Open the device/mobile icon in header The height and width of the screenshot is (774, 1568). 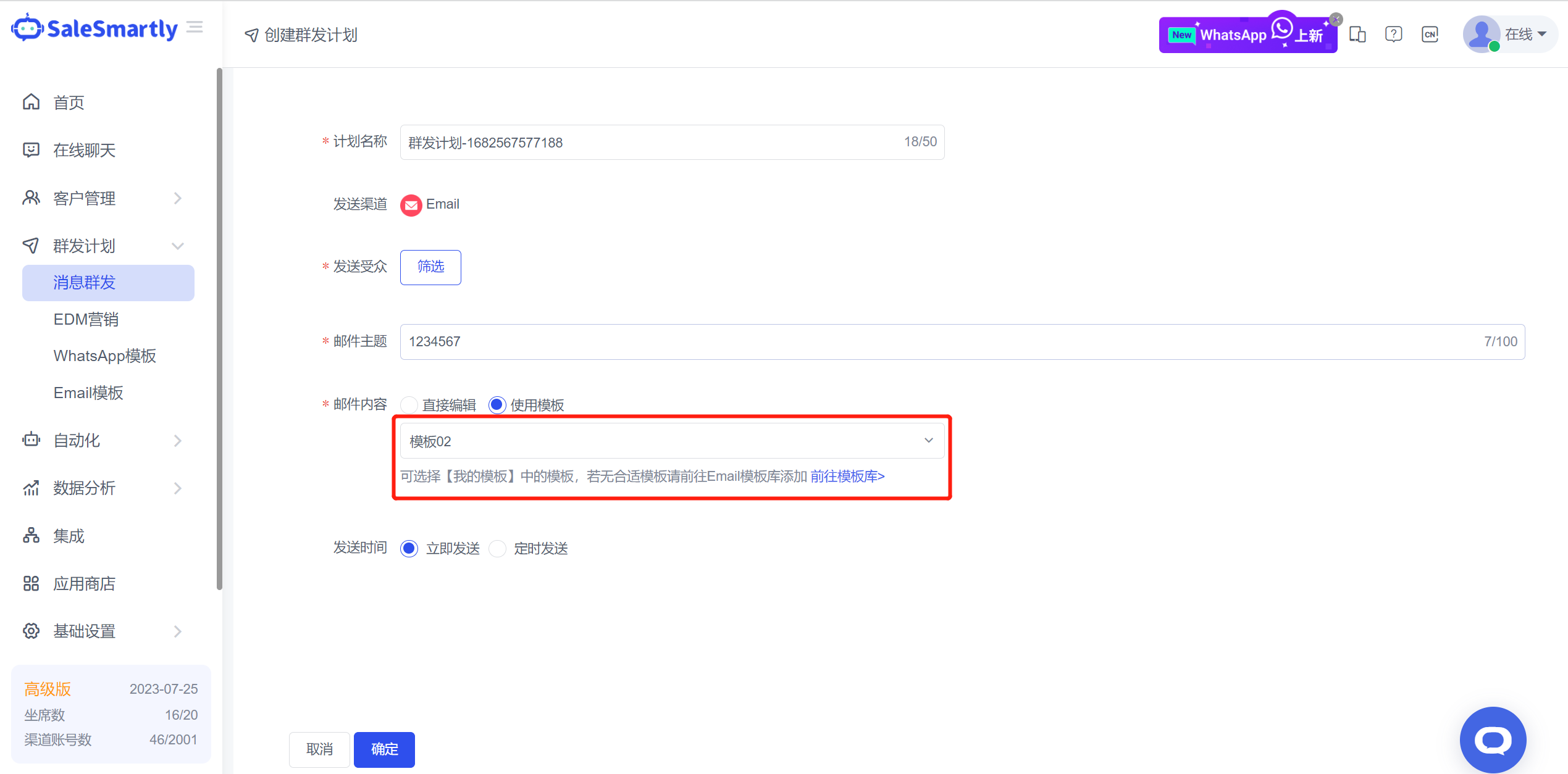[x=1357, y=35]
